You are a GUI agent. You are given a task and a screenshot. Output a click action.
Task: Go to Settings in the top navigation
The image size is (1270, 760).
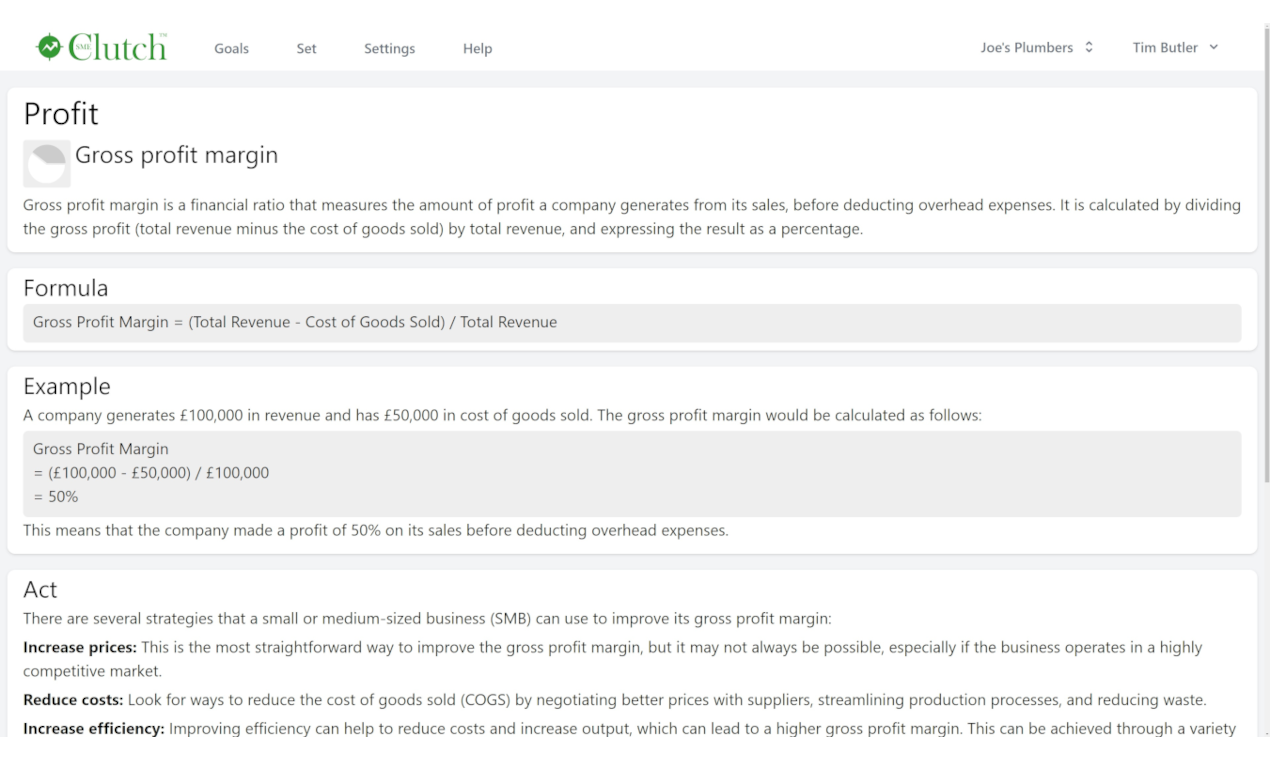[x=389, y=48]
